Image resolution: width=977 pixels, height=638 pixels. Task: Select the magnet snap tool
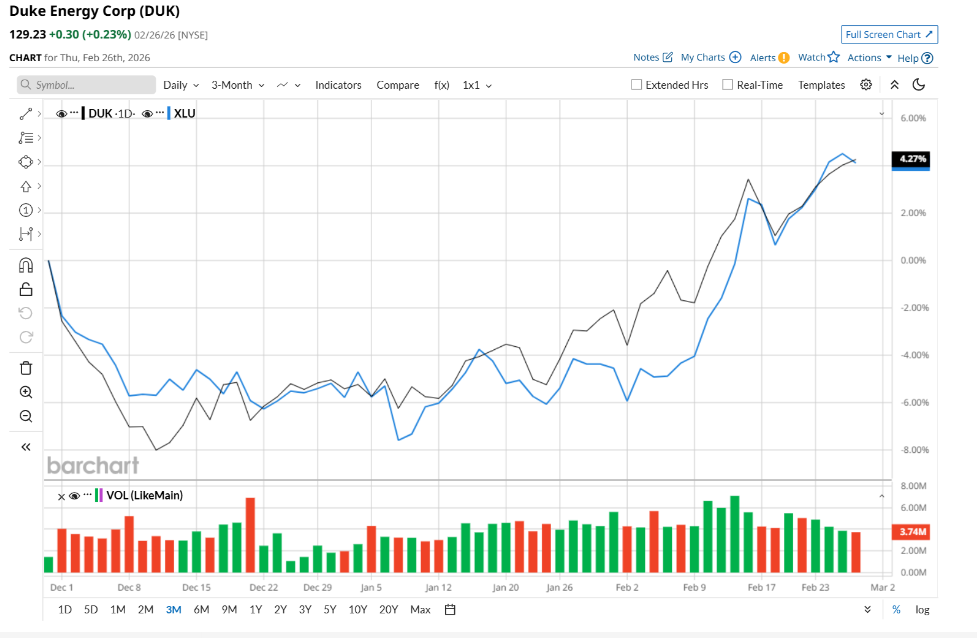[x=26, y=265]
